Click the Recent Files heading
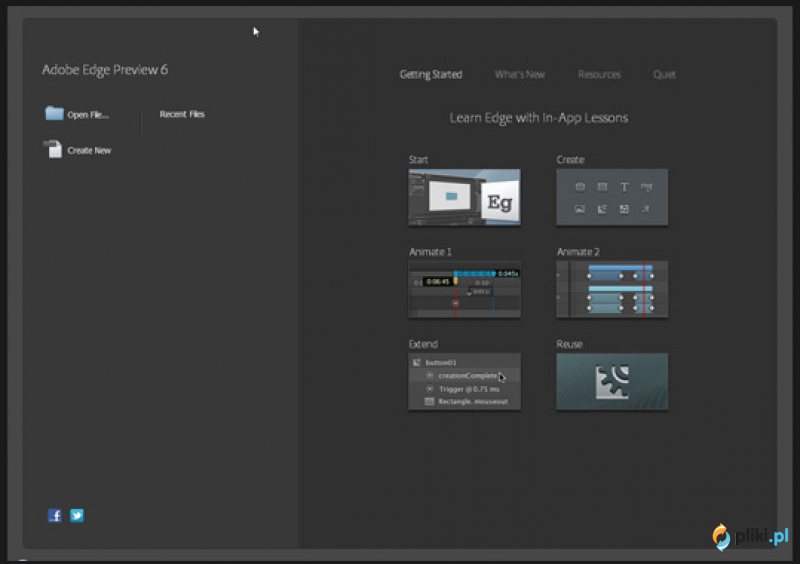Screen dimensions: 800x564 (182, 114)
